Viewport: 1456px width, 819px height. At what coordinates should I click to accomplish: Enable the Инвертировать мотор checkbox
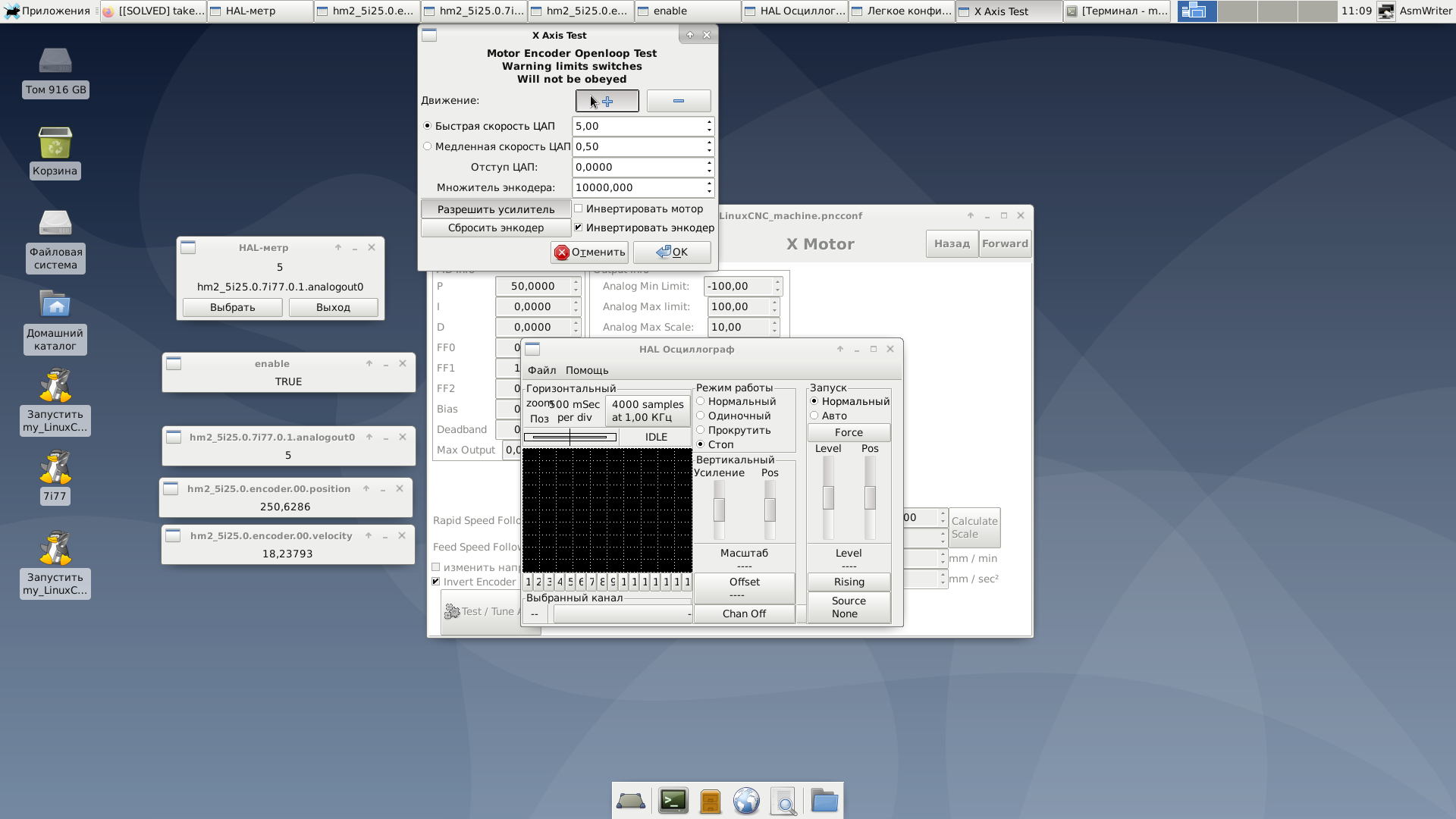pyautogui.click(x=579, y=209)
